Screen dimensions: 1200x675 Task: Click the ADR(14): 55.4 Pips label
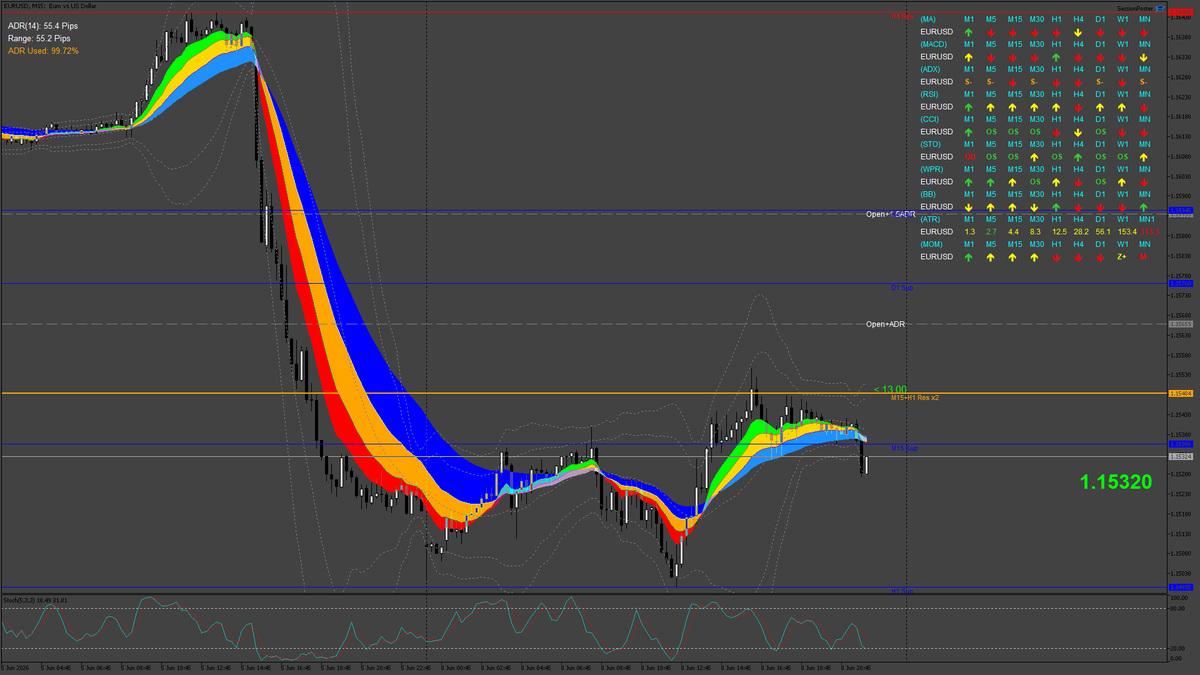point(43,25)
